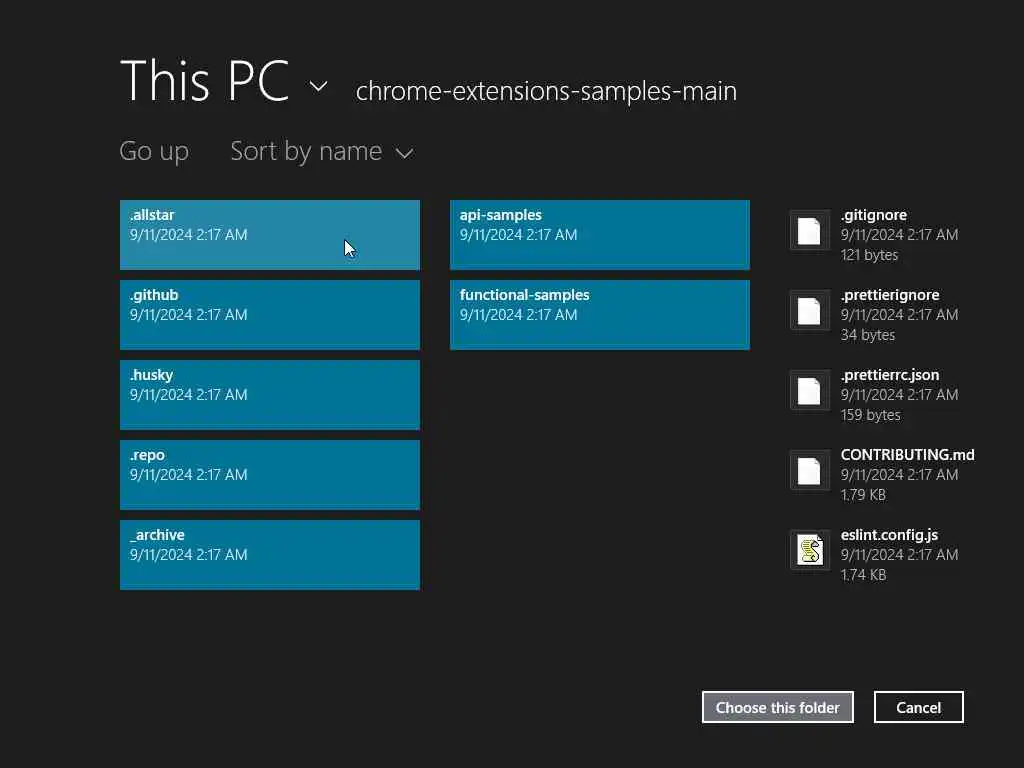
Task: Click the 121 bytes size text
Action: (x=869, y=255)
